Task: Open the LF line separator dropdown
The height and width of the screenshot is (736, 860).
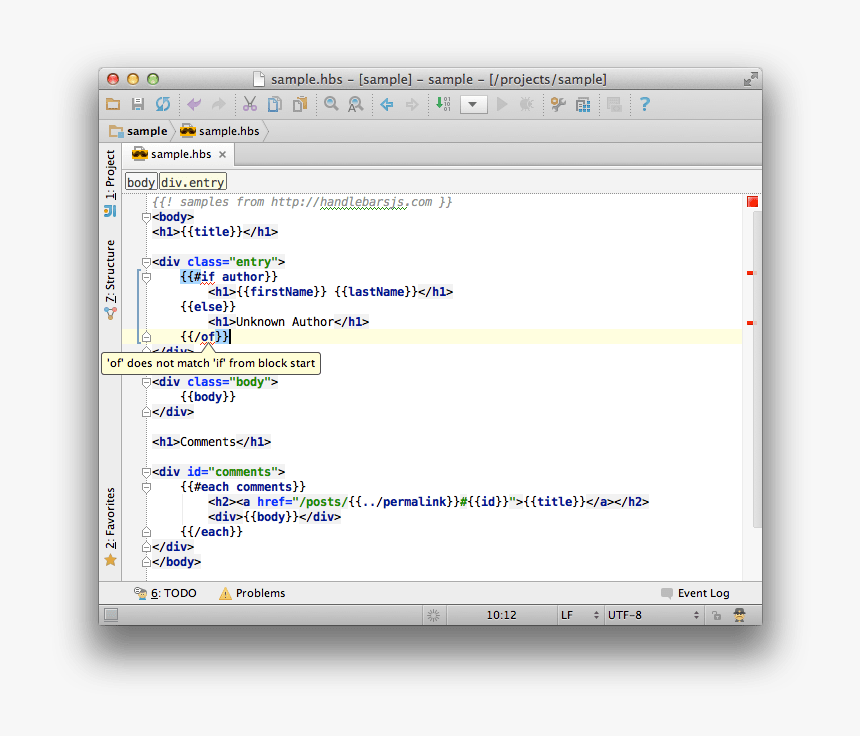Action: tap(579, 615)
